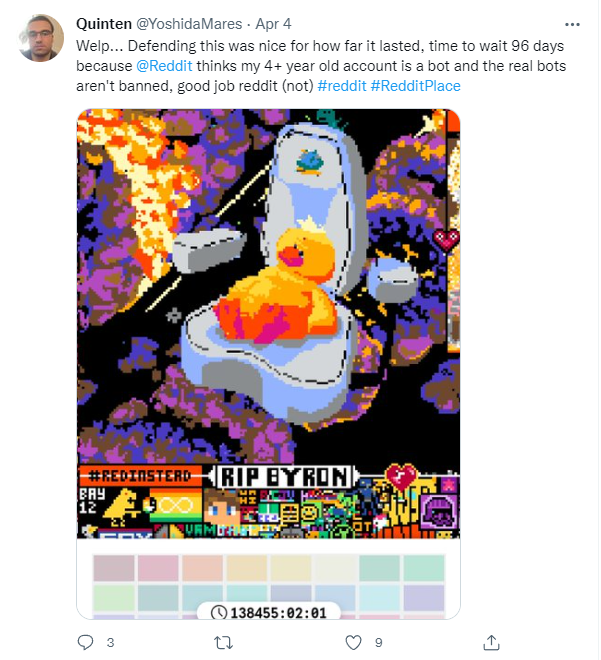The height and width of the screenshot is (660, 601).
Task: Click the retweet arrows icon
Action: pyautogui.click(x=223, y=643)
